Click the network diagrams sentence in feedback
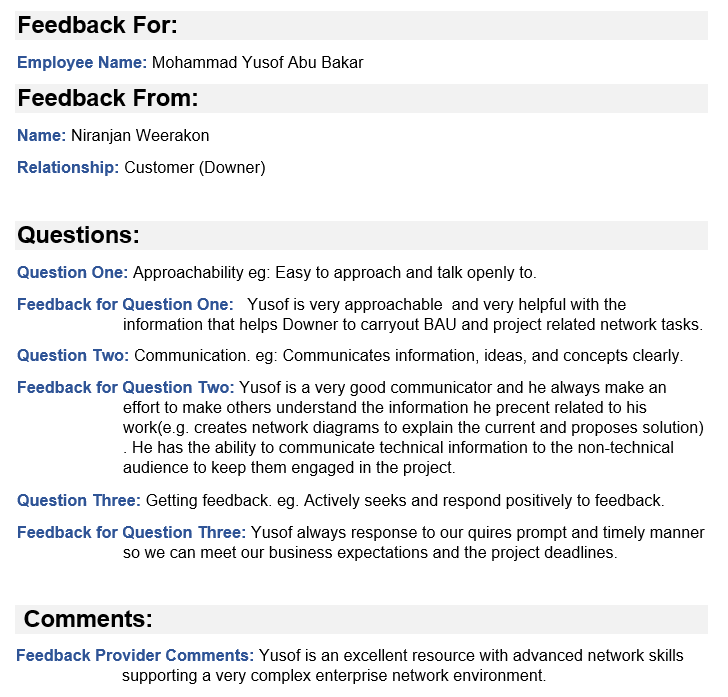Image resolution: width=728 pixels, height=697 pixels. click(413, 428)
